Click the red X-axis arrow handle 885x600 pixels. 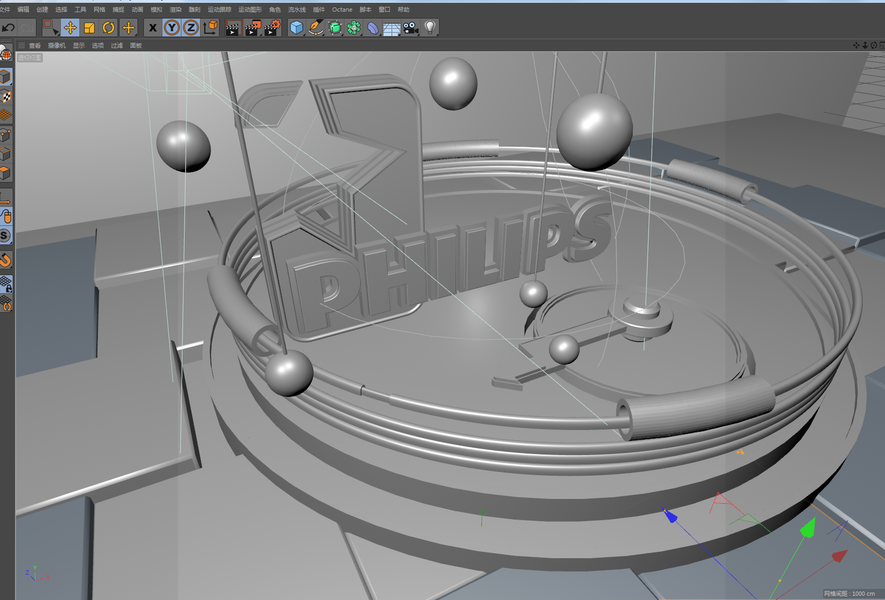coord(840,556)
